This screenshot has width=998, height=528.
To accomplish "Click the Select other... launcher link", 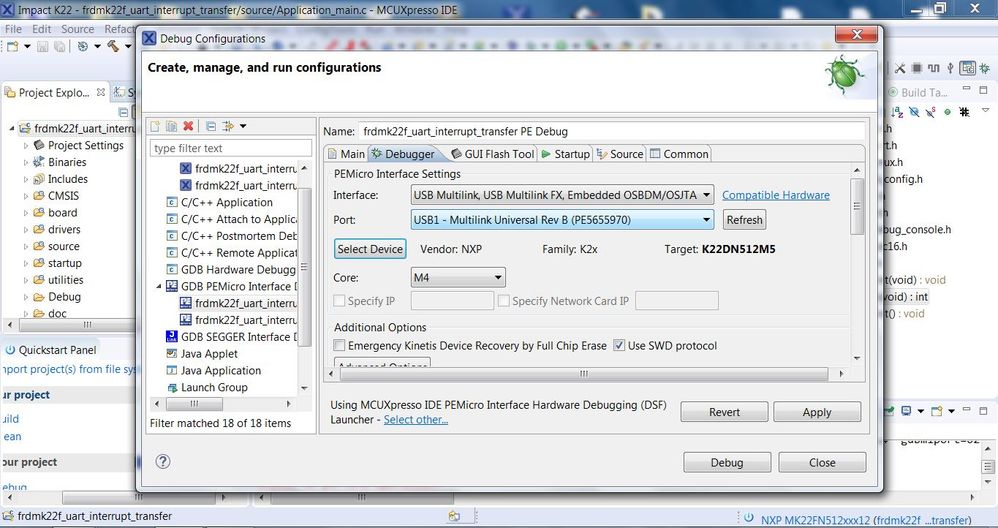I will tap(416, 420).
